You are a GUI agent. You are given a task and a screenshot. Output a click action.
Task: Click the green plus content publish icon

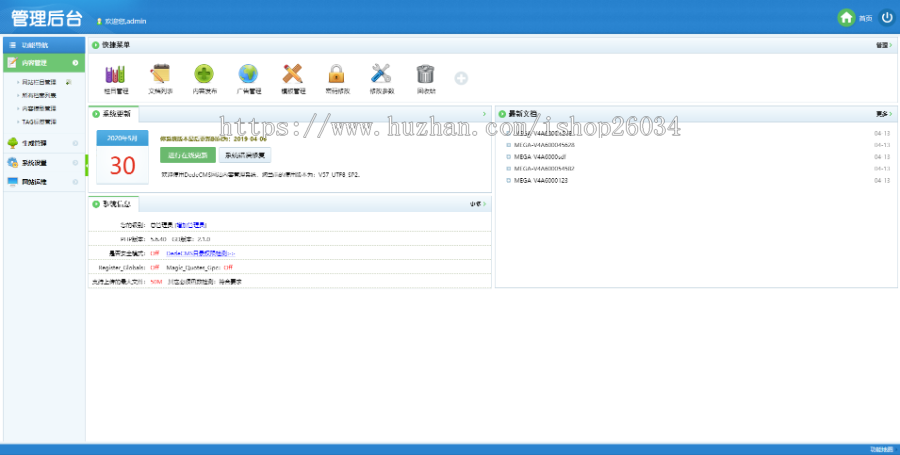tap(204, 74)
